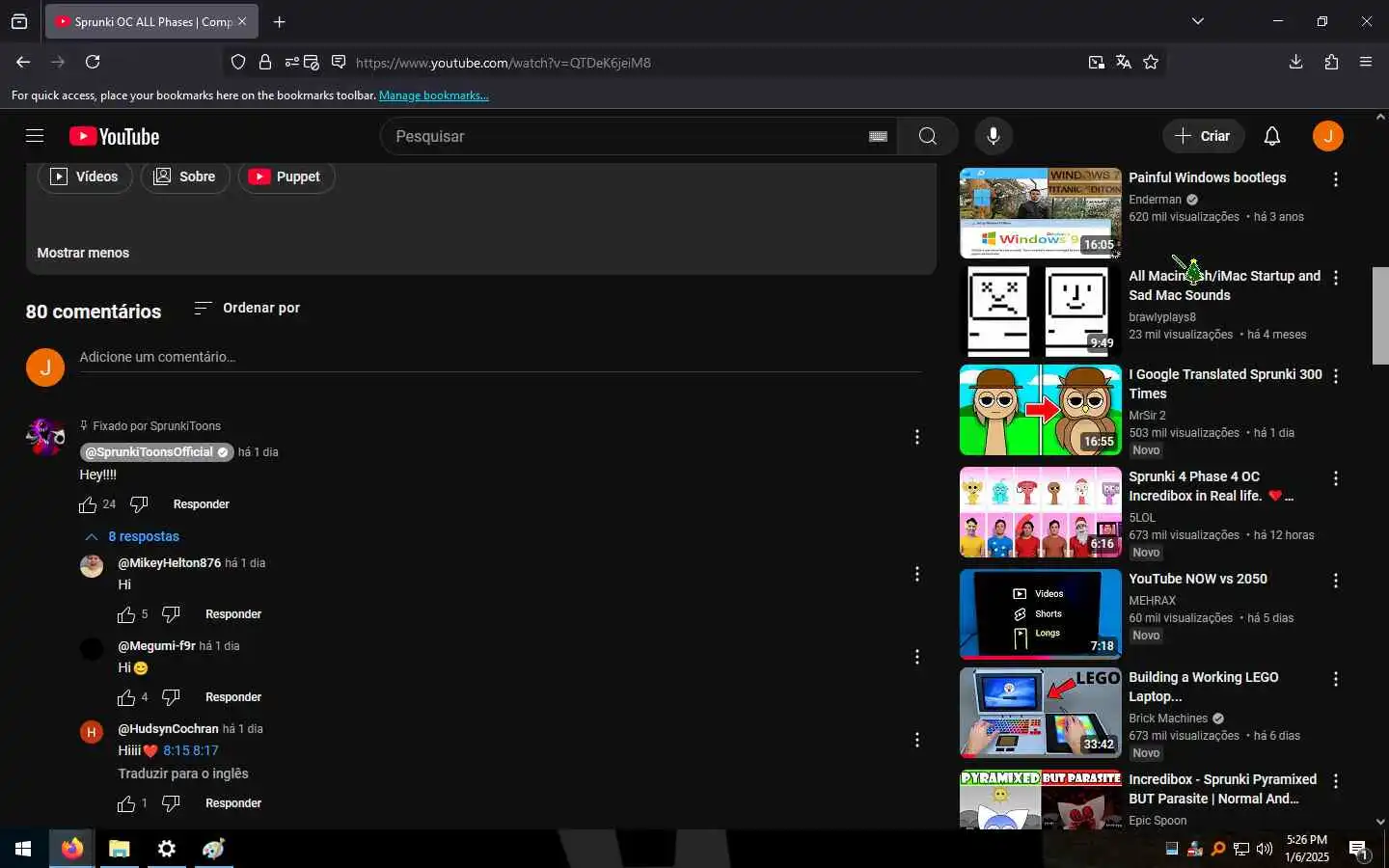
Task: Open Sprunki 4 Phase 4 OC thumbnail
Action: pos(1040,512)
